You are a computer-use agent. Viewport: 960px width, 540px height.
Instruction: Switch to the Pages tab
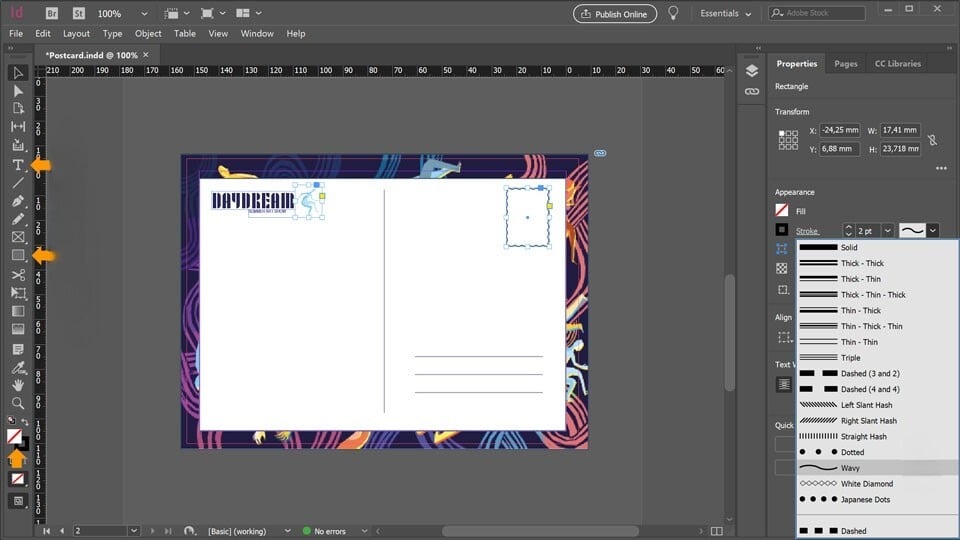[x=846, y=64]
